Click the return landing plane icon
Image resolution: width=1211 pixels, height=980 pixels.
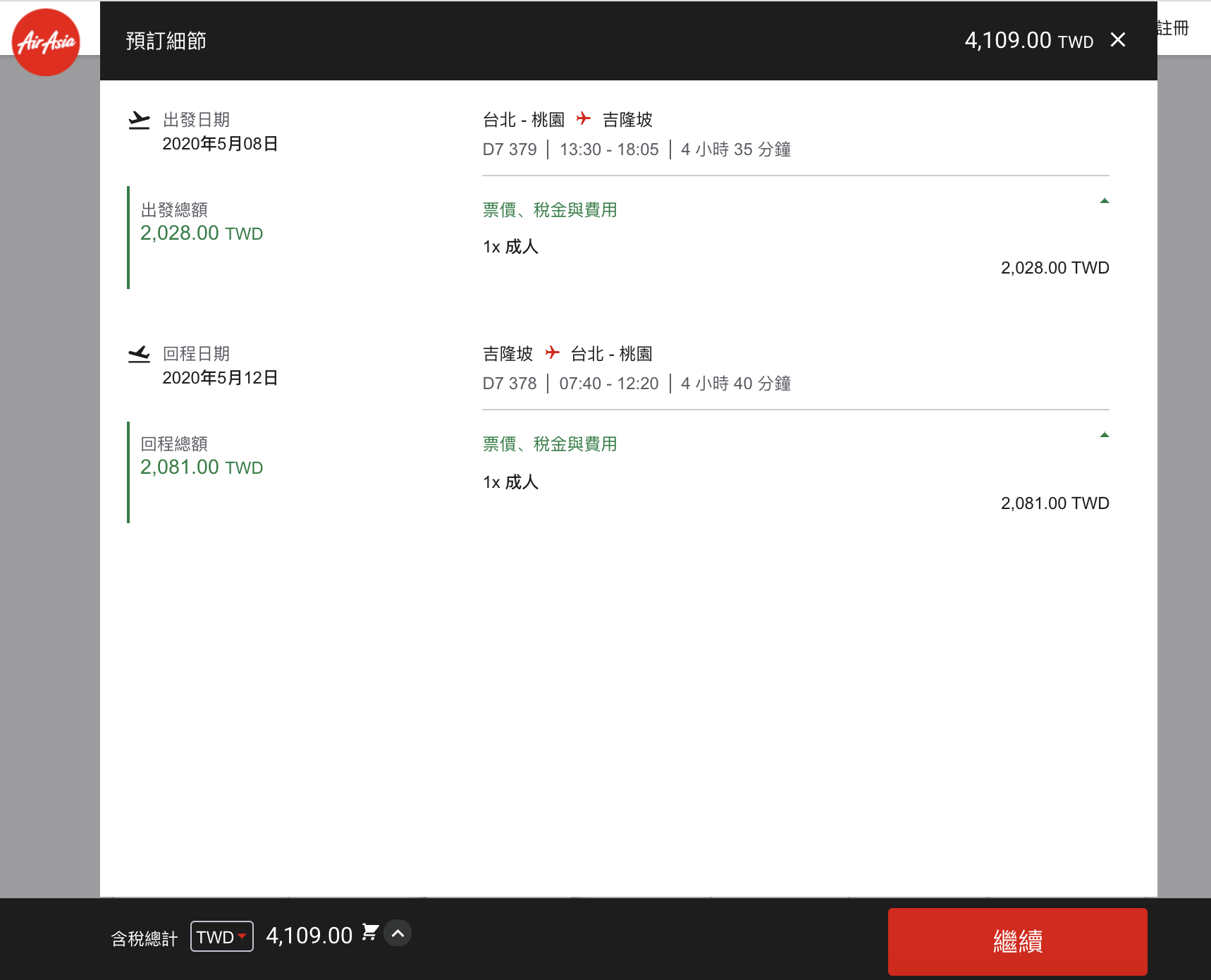click(x=140, y=354)
